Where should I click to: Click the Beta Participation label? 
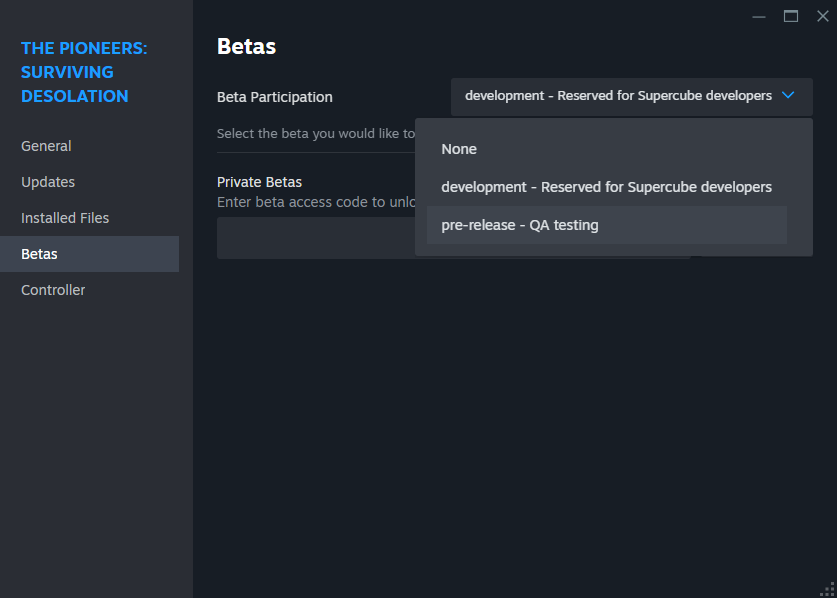[274, 97]
